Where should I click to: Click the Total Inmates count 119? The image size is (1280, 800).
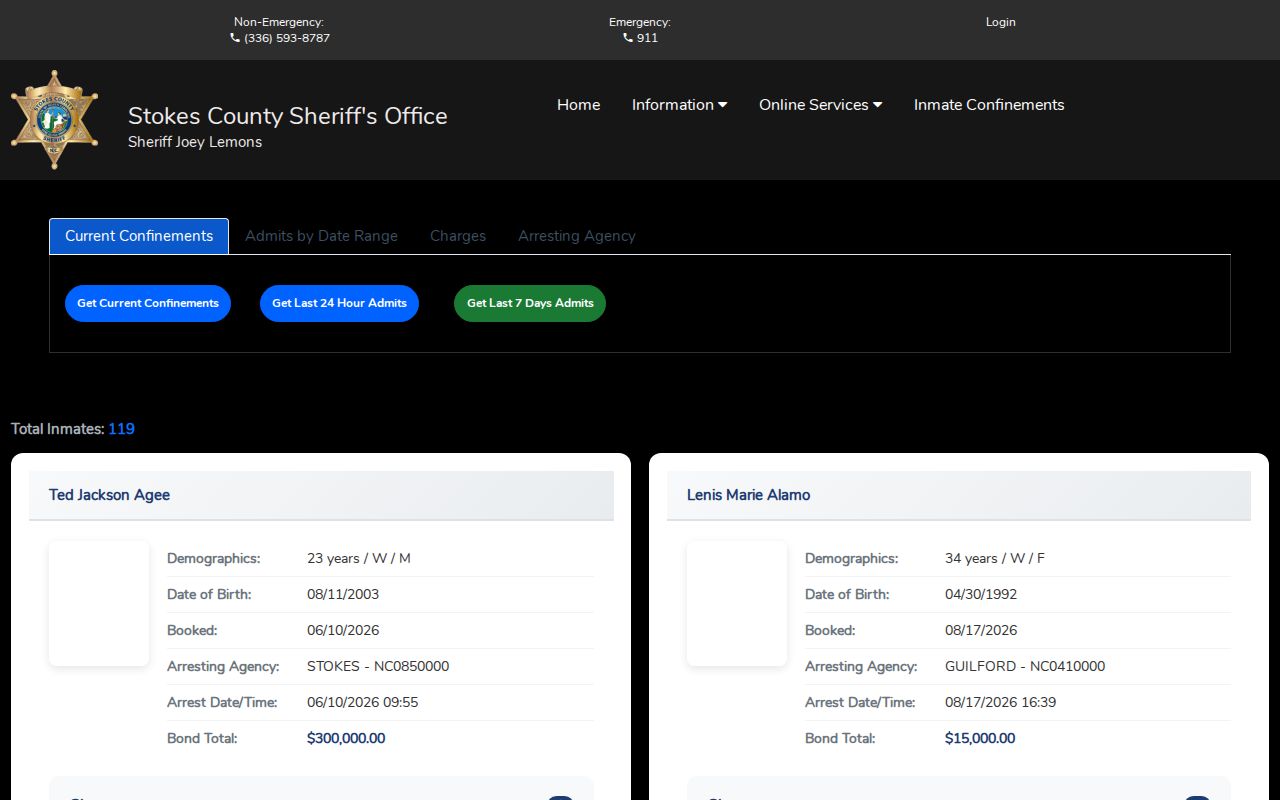121,429
